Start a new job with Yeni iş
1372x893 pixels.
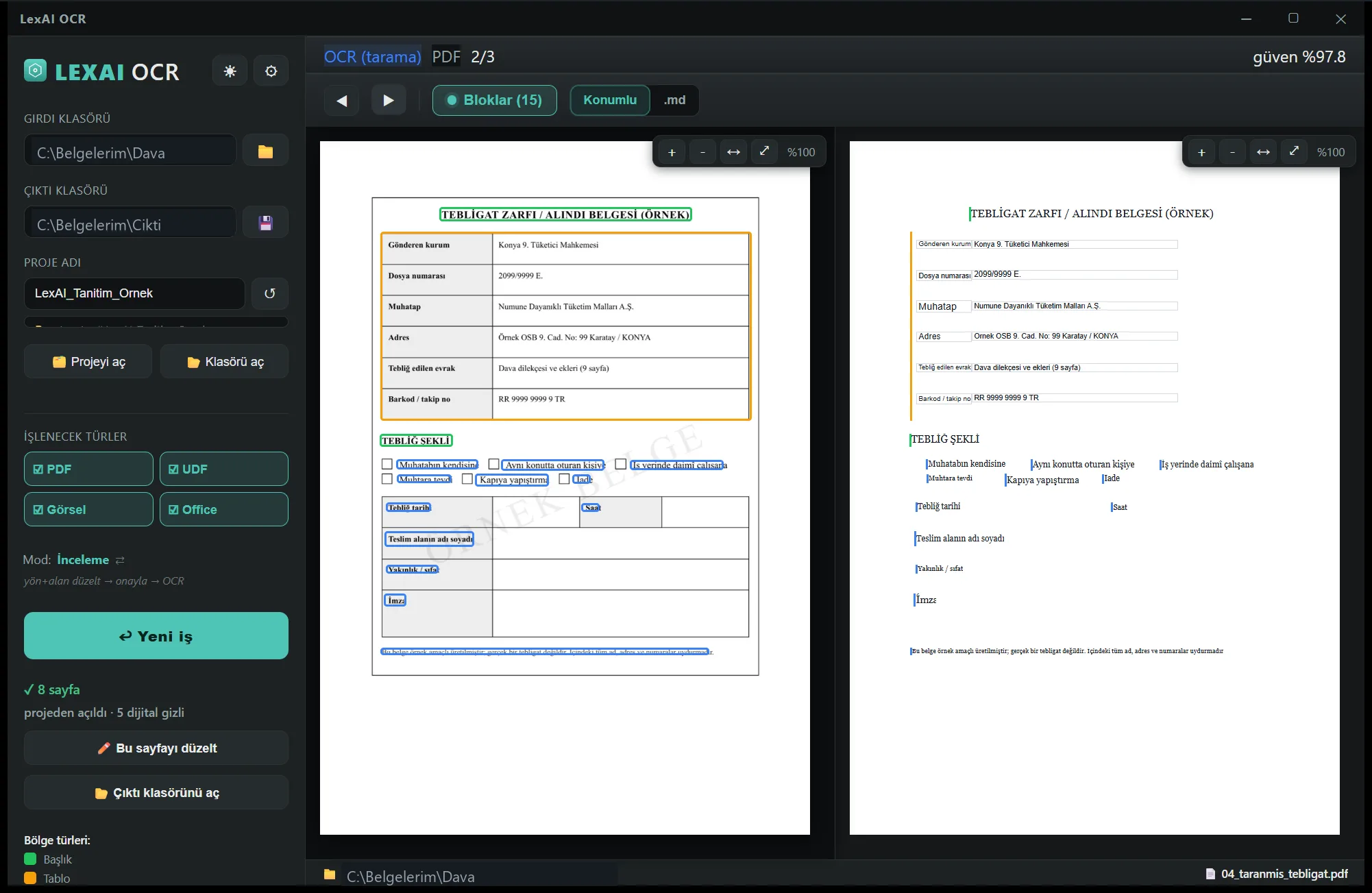point(156,636)
